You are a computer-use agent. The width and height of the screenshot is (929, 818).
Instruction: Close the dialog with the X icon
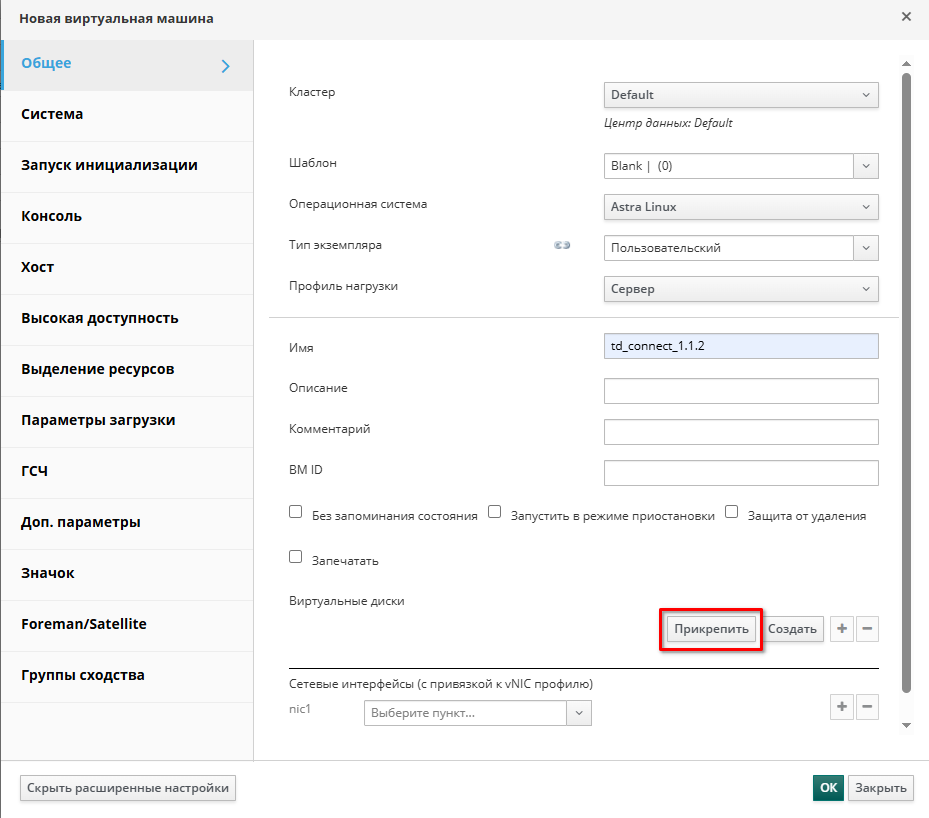point(906,17)
